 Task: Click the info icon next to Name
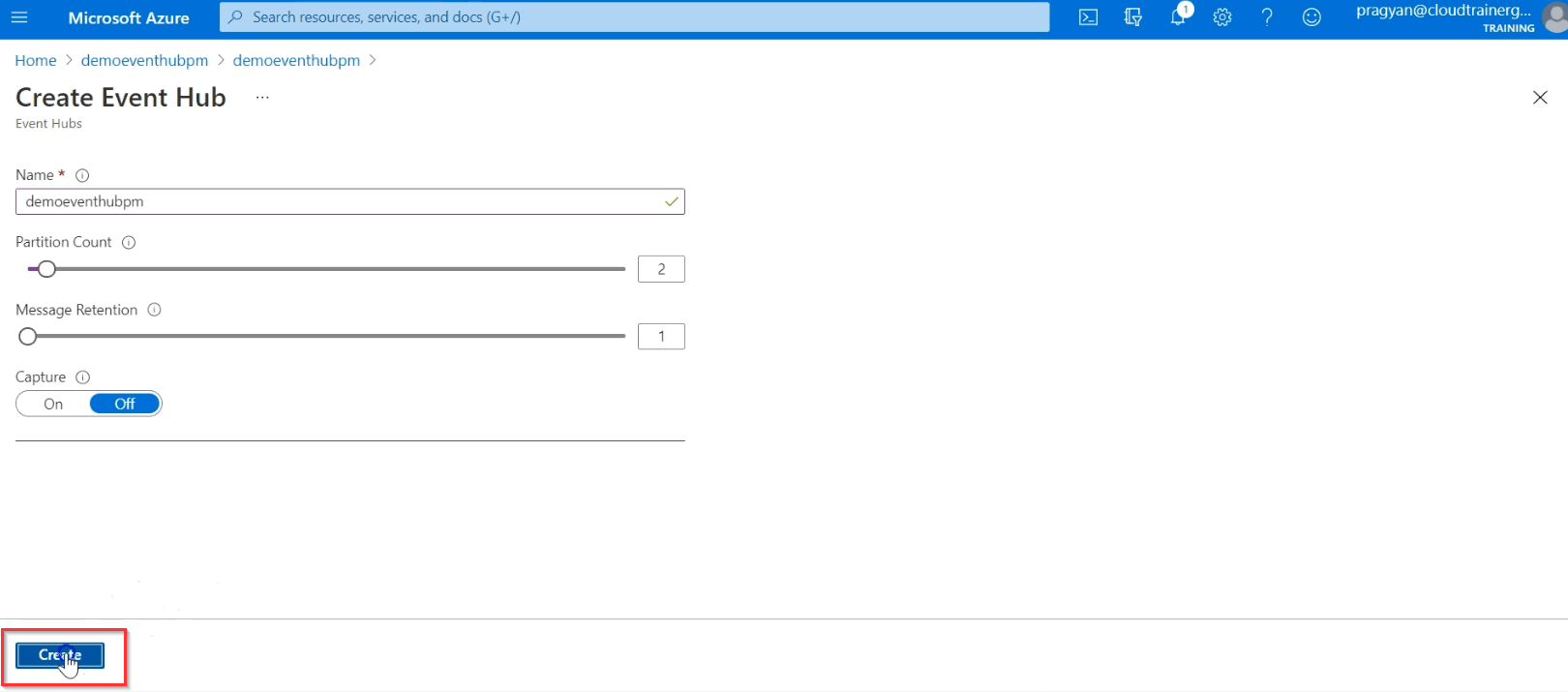tap(82, 175)
